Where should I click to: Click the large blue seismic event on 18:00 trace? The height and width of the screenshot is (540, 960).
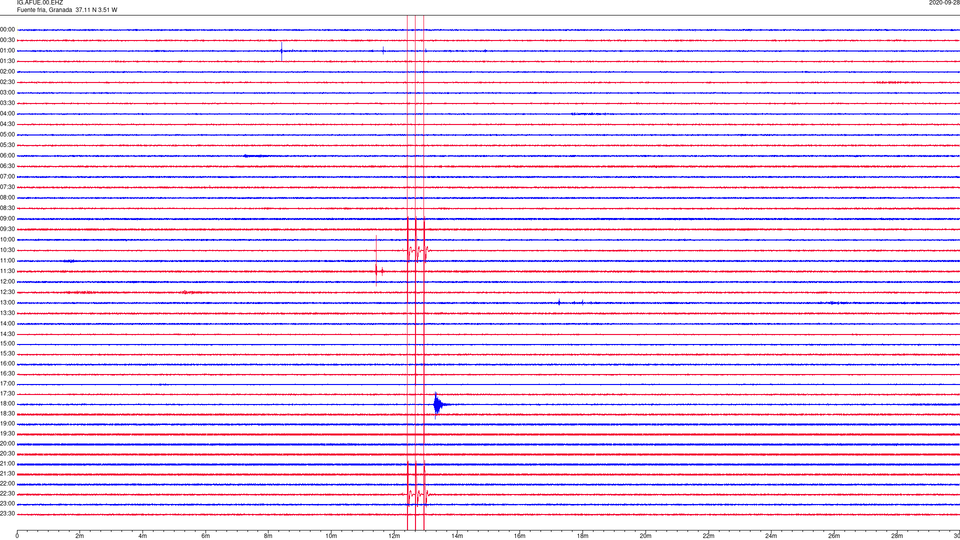click(440, 405)
